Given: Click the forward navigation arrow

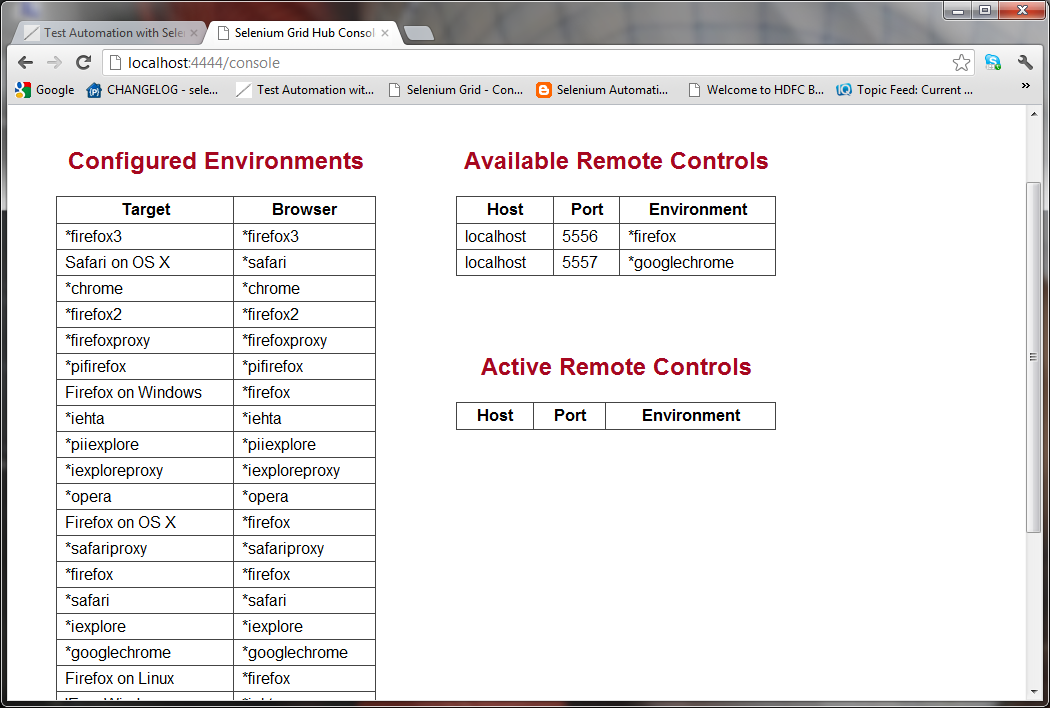Looking at the screenshot, I should 53,62.
